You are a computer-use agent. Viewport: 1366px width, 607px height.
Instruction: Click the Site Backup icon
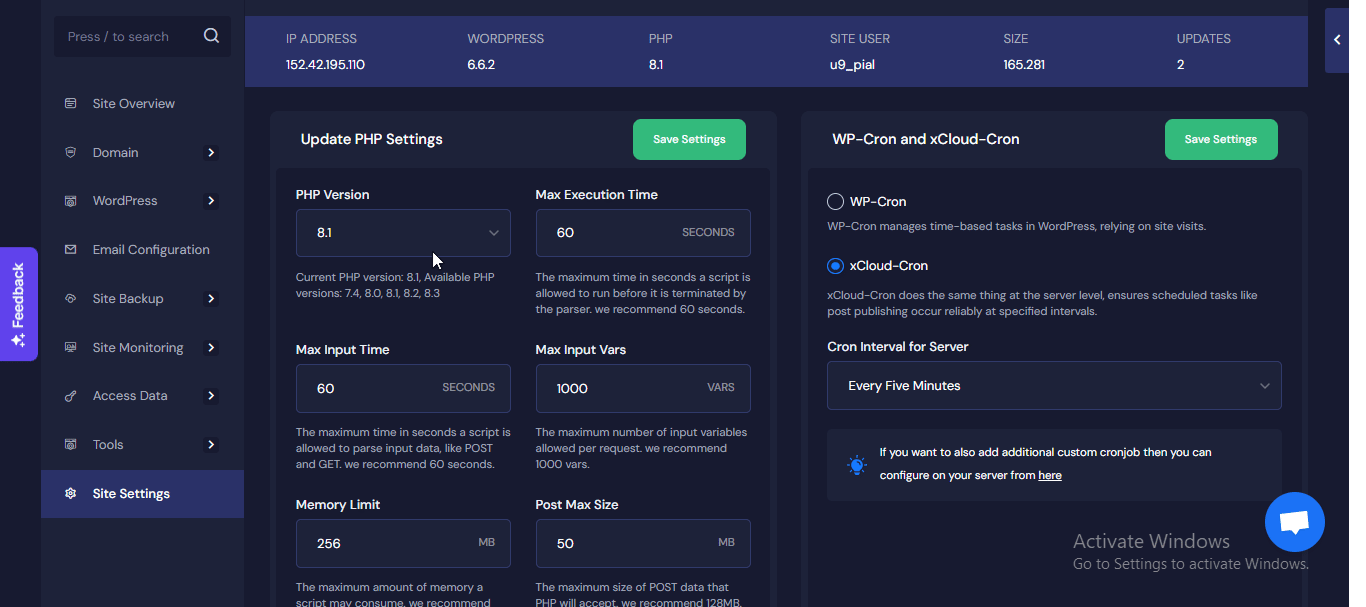[70, 298]
